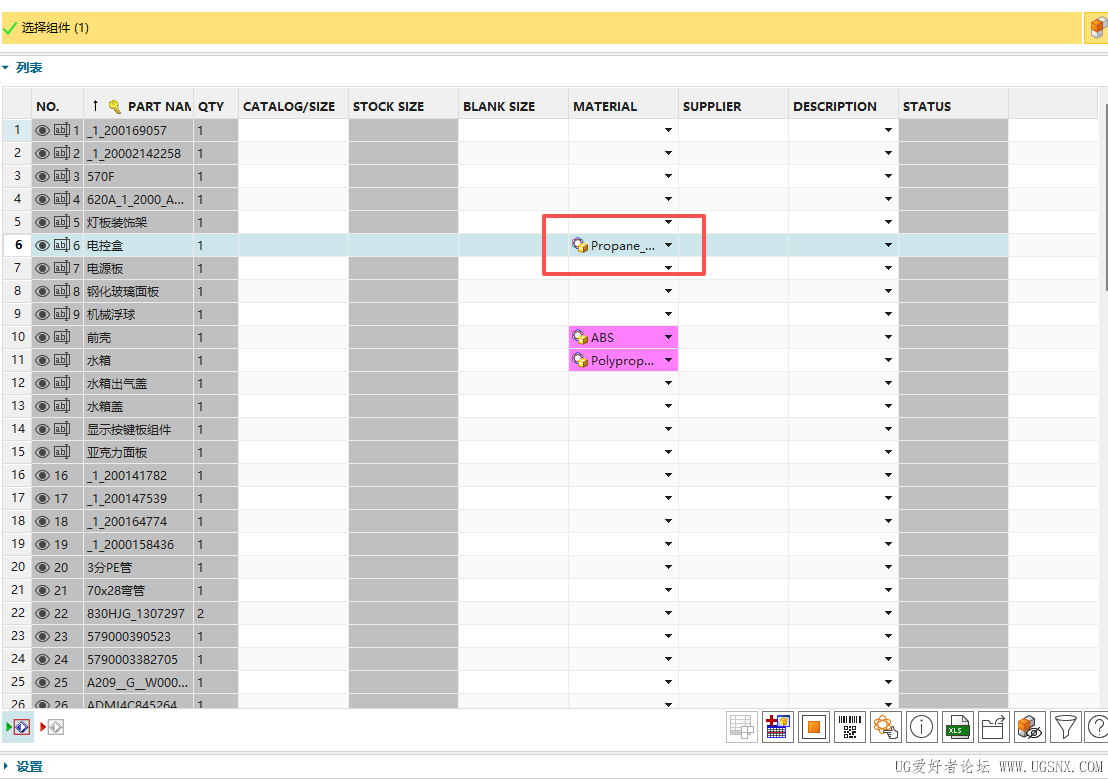Image resolution: width=1108 pixels, height=779 pixels.
Task: Select part name 灯板装饰架
Action: tap(117, 223)
